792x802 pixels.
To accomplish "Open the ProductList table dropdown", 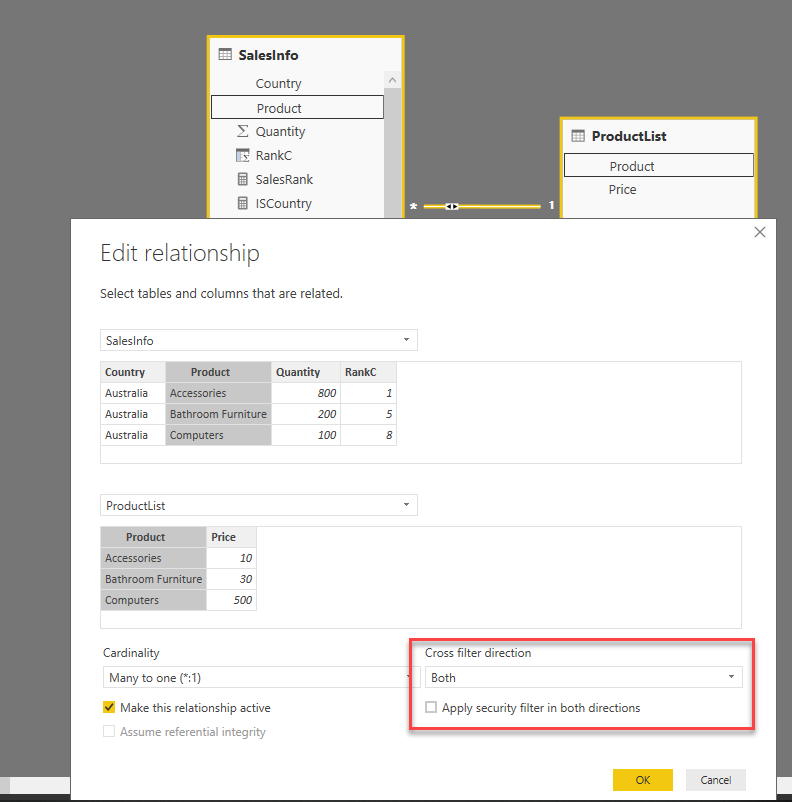I will point(259,505).
